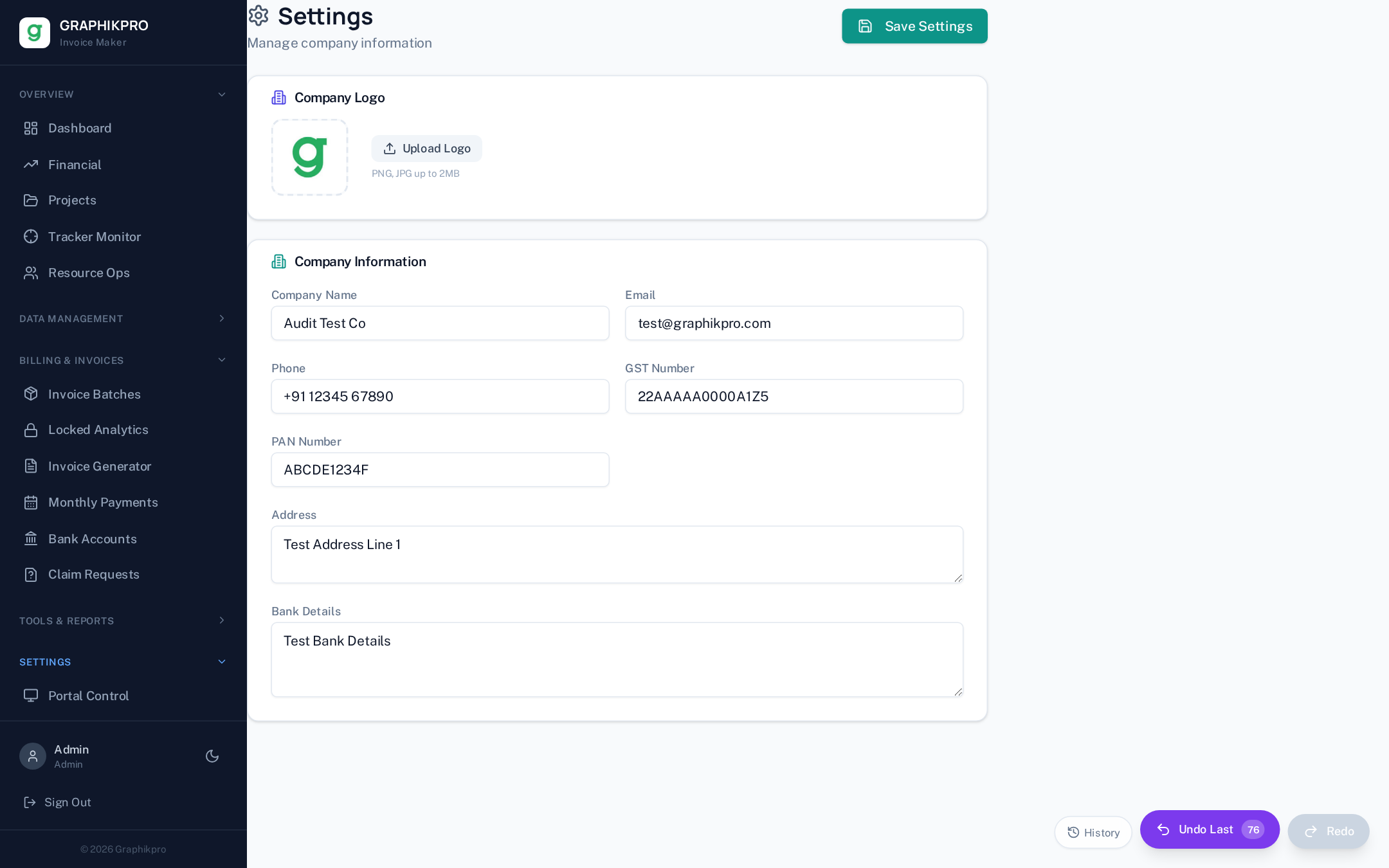The width and height of the screenshot is (1389, 868).
Task: Click the Sign Out arrow icon
Action: (30, 802)
